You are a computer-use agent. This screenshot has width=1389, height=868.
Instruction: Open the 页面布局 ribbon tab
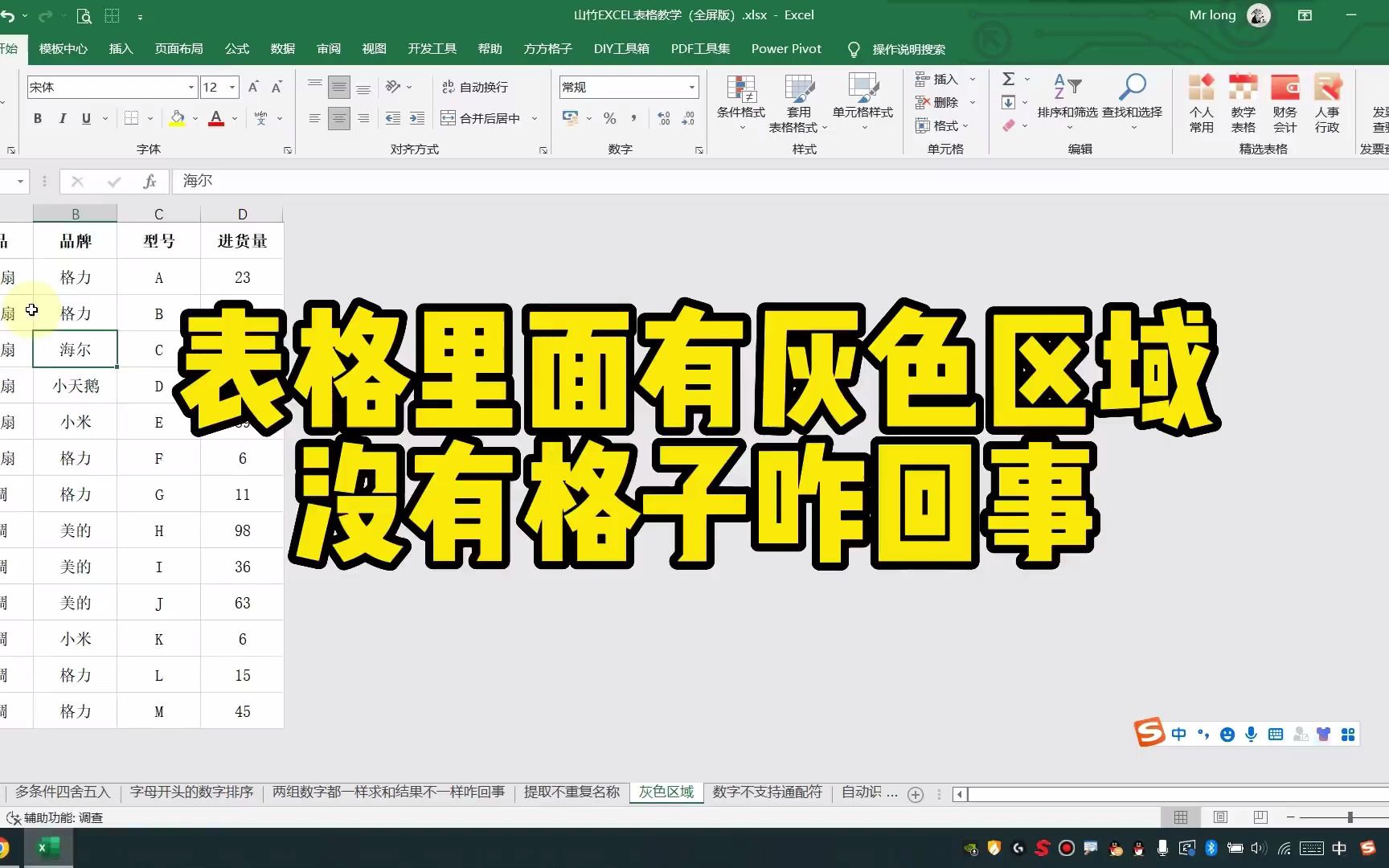click(x=178, y=49)
